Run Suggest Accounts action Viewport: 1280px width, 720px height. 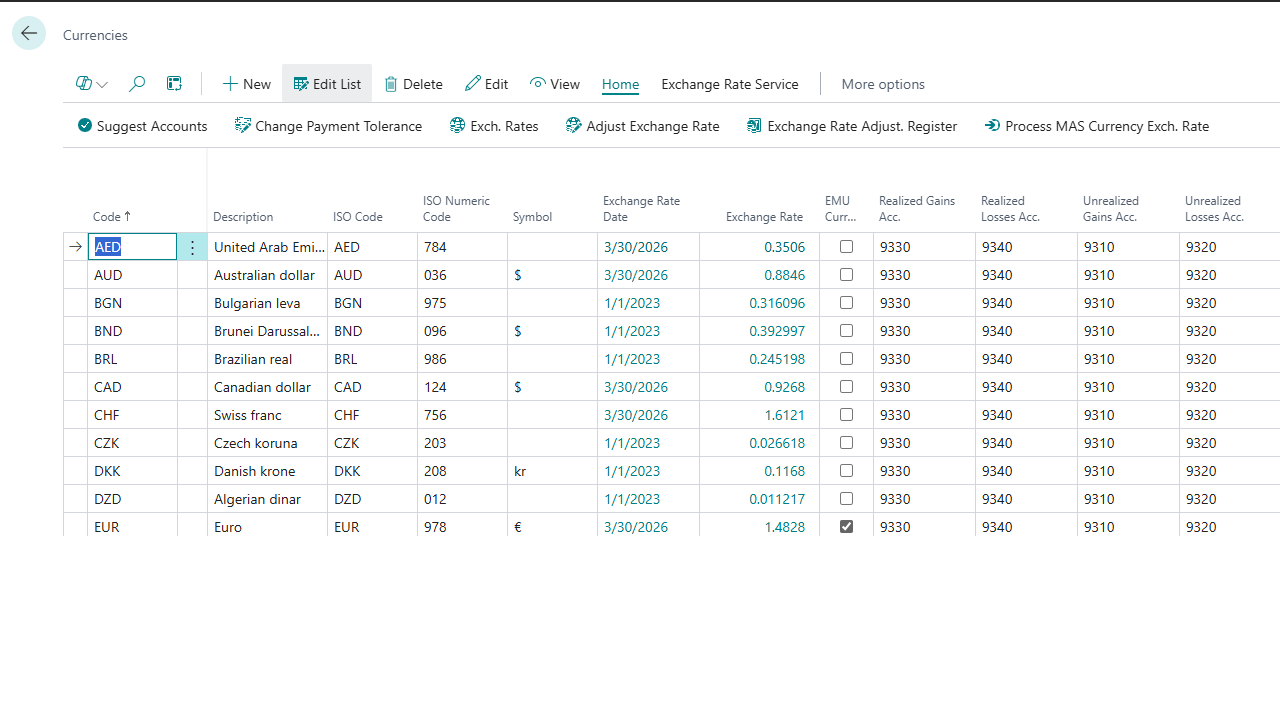tap(143, 126)
